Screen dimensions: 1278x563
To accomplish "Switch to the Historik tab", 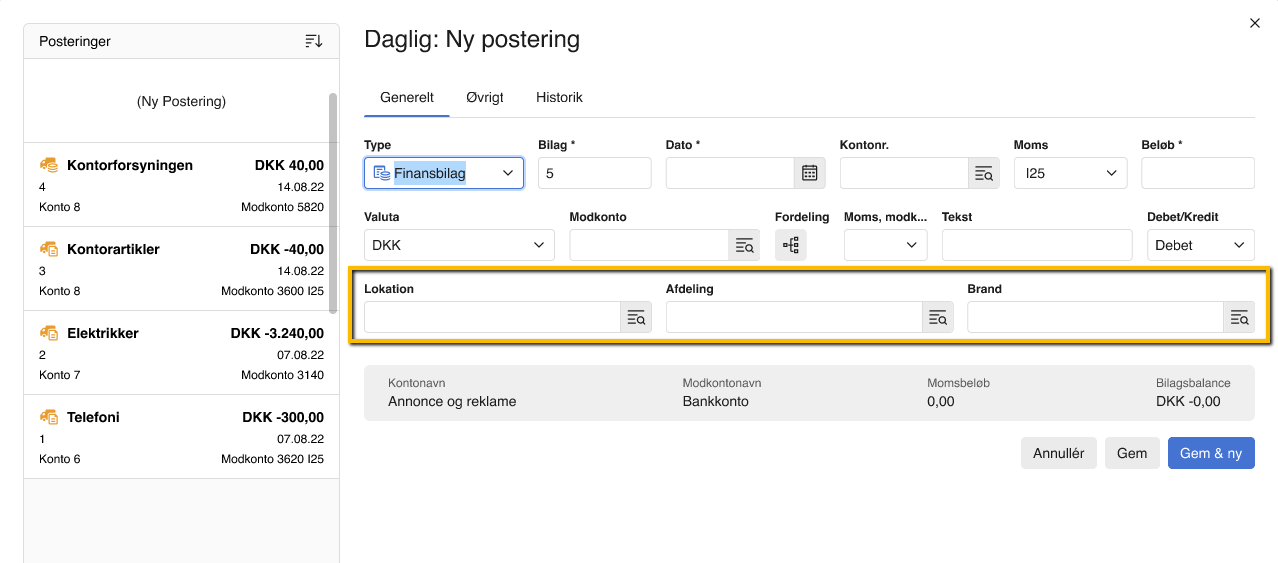I will pos(559,97).
